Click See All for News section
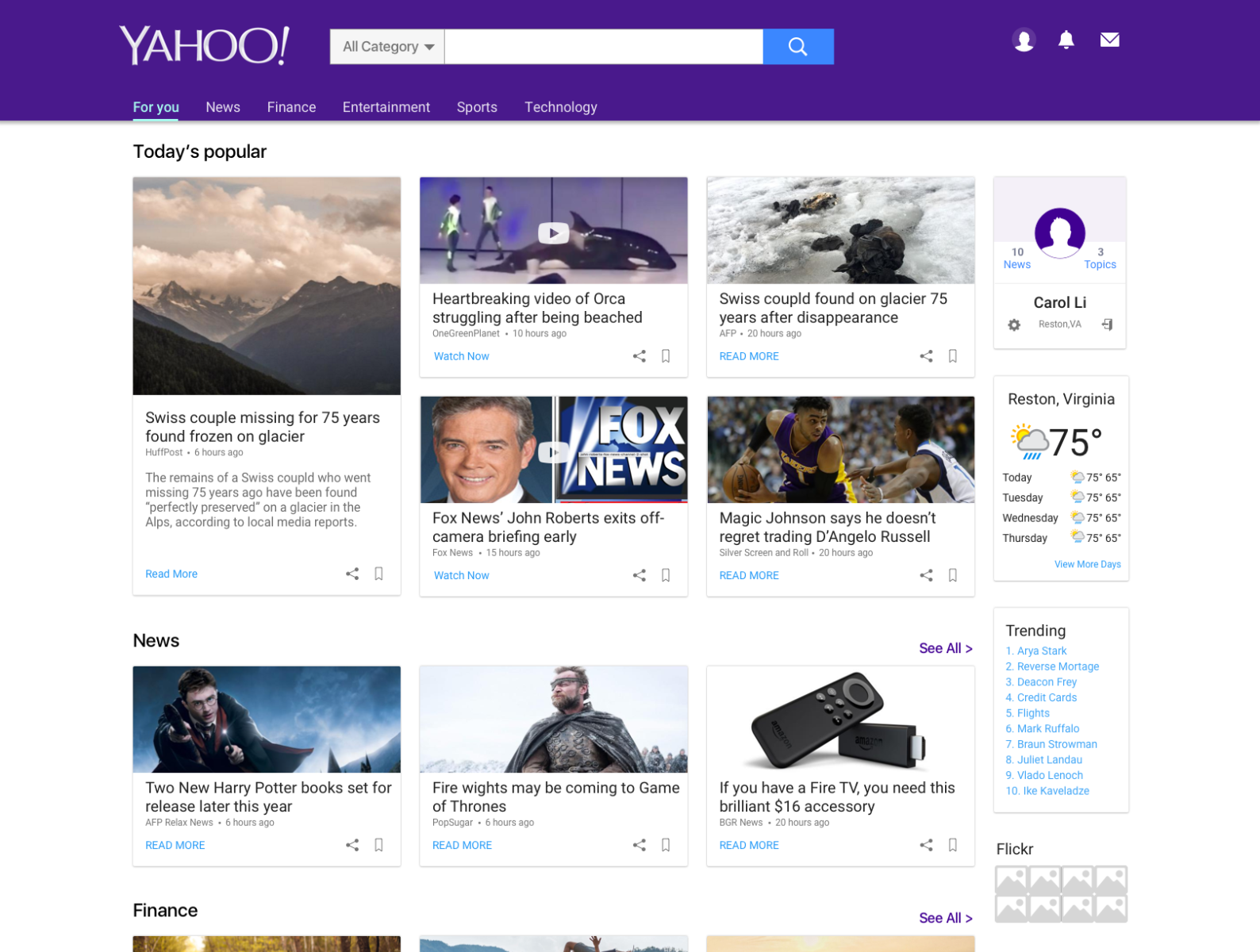Image resolution: width=1260 pixels, height=952 pixels. pos(946,648)
